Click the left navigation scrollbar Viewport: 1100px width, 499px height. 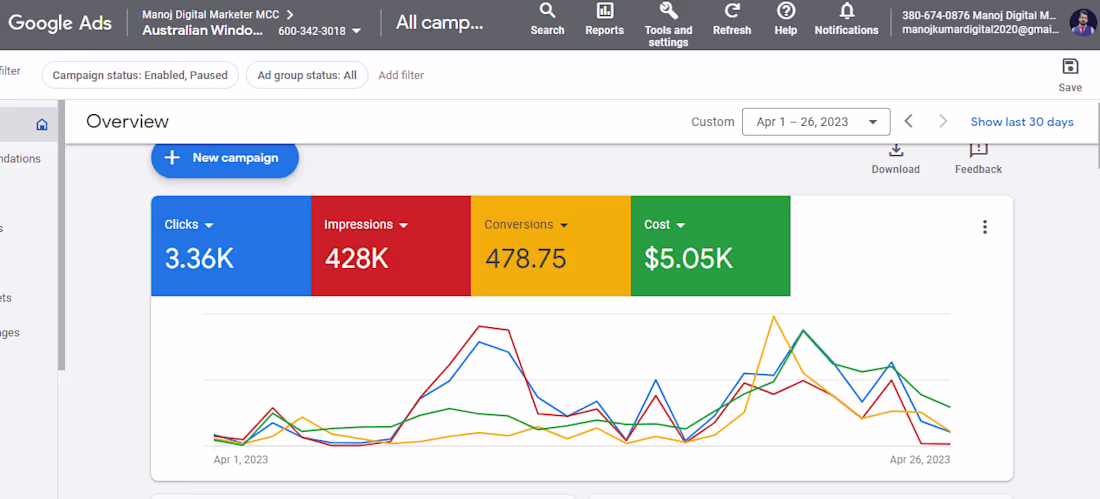(62, 235)
